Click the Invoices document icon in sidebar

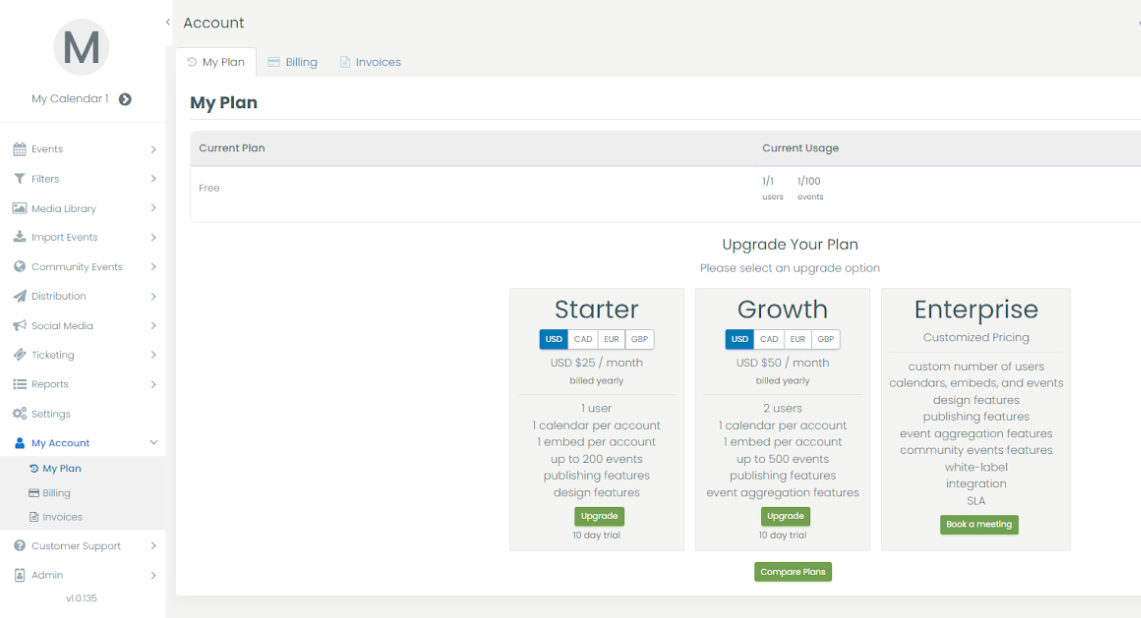pyautogui.click(x=33, y=517)
